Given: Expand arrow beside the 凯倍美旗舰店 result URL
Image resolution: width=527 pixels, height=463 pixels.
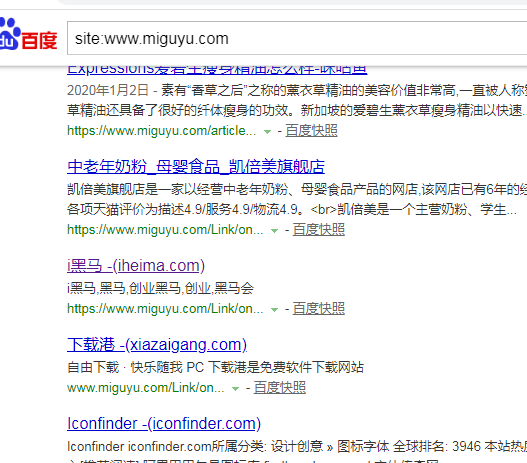Looking at the screenshot, I should coord(275,231).
